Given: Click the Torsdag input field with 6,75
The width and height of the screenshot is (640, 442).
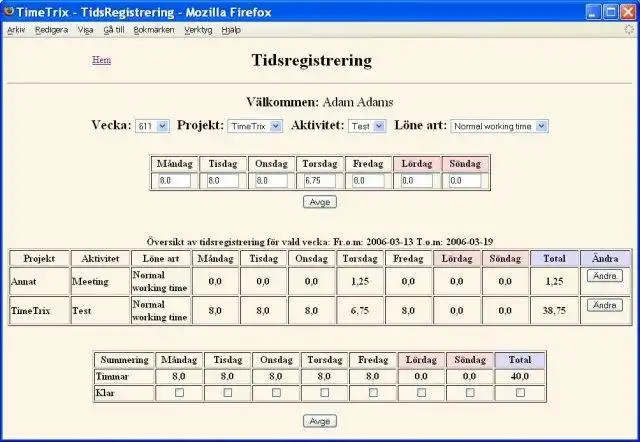Looking at the screenshot, I should point(320,180).
